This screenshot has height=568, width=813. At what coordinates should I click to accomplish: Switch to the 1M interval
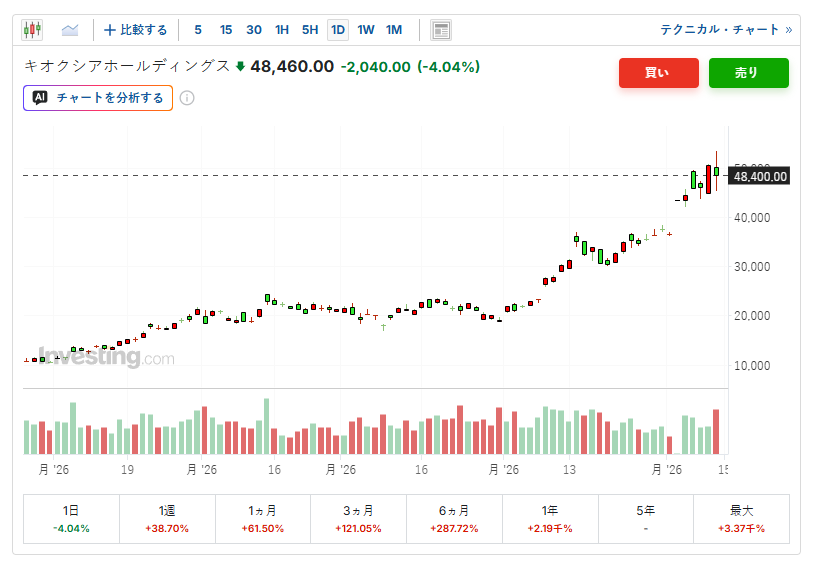pyautogui.click(x=394, y=30)
